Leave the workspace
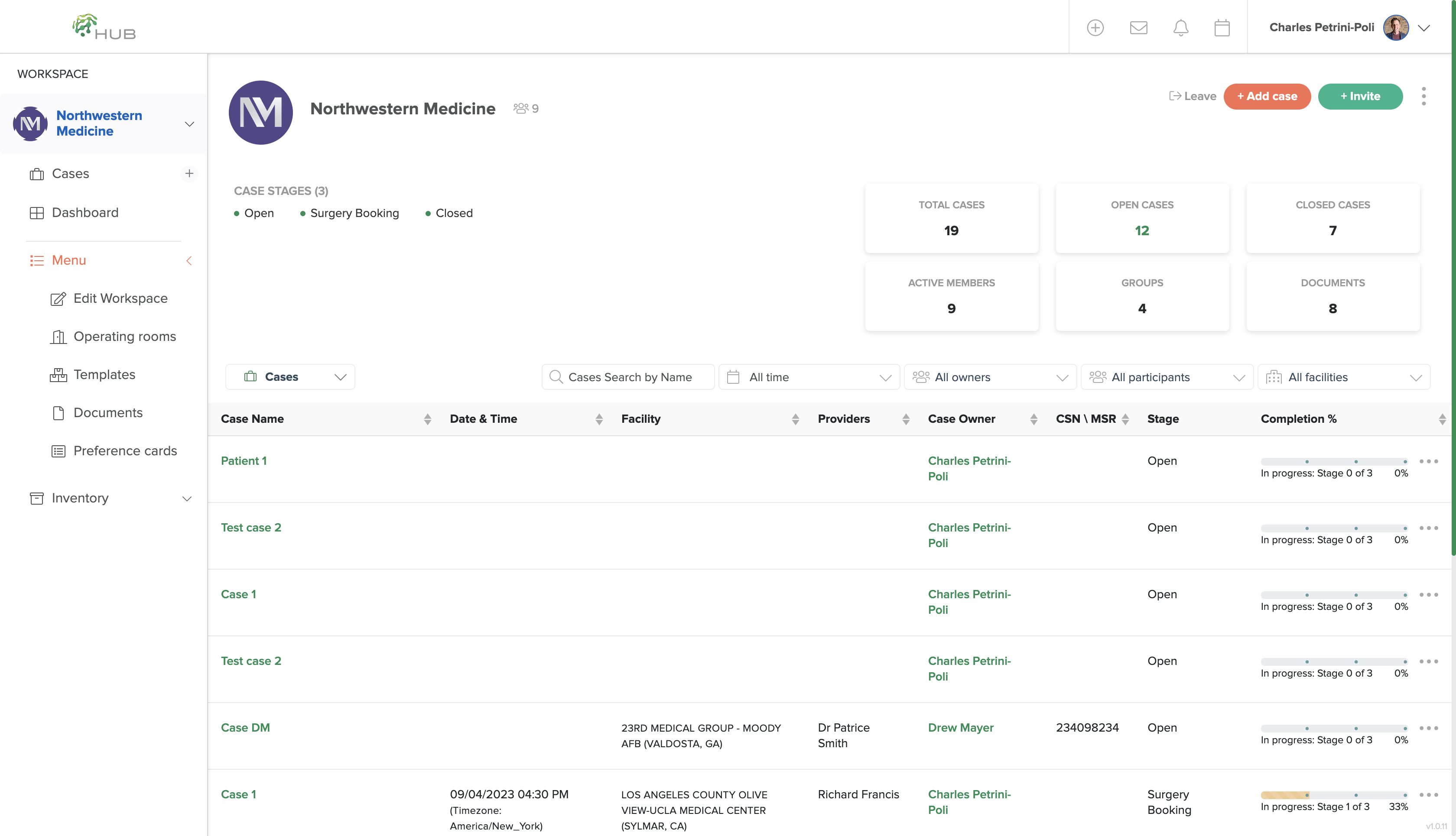 point(1193,96)
